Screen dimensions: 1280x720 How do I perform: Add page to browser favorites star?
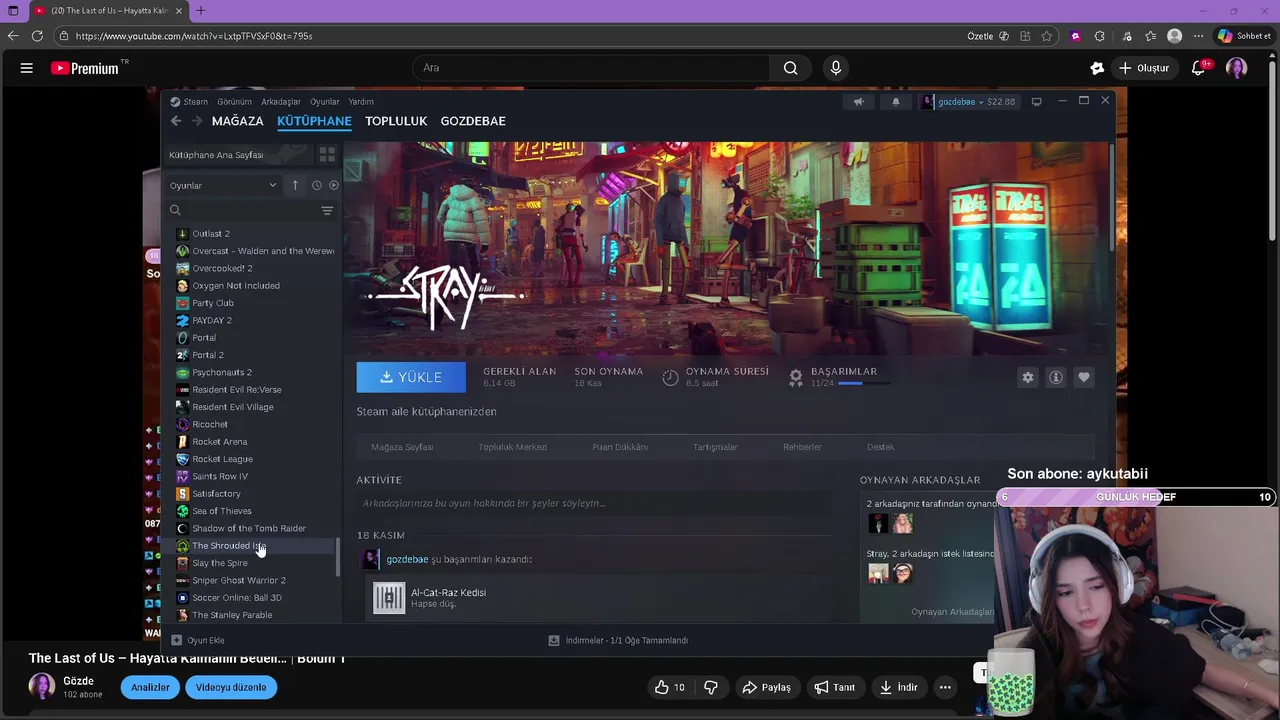[1046, 36]
